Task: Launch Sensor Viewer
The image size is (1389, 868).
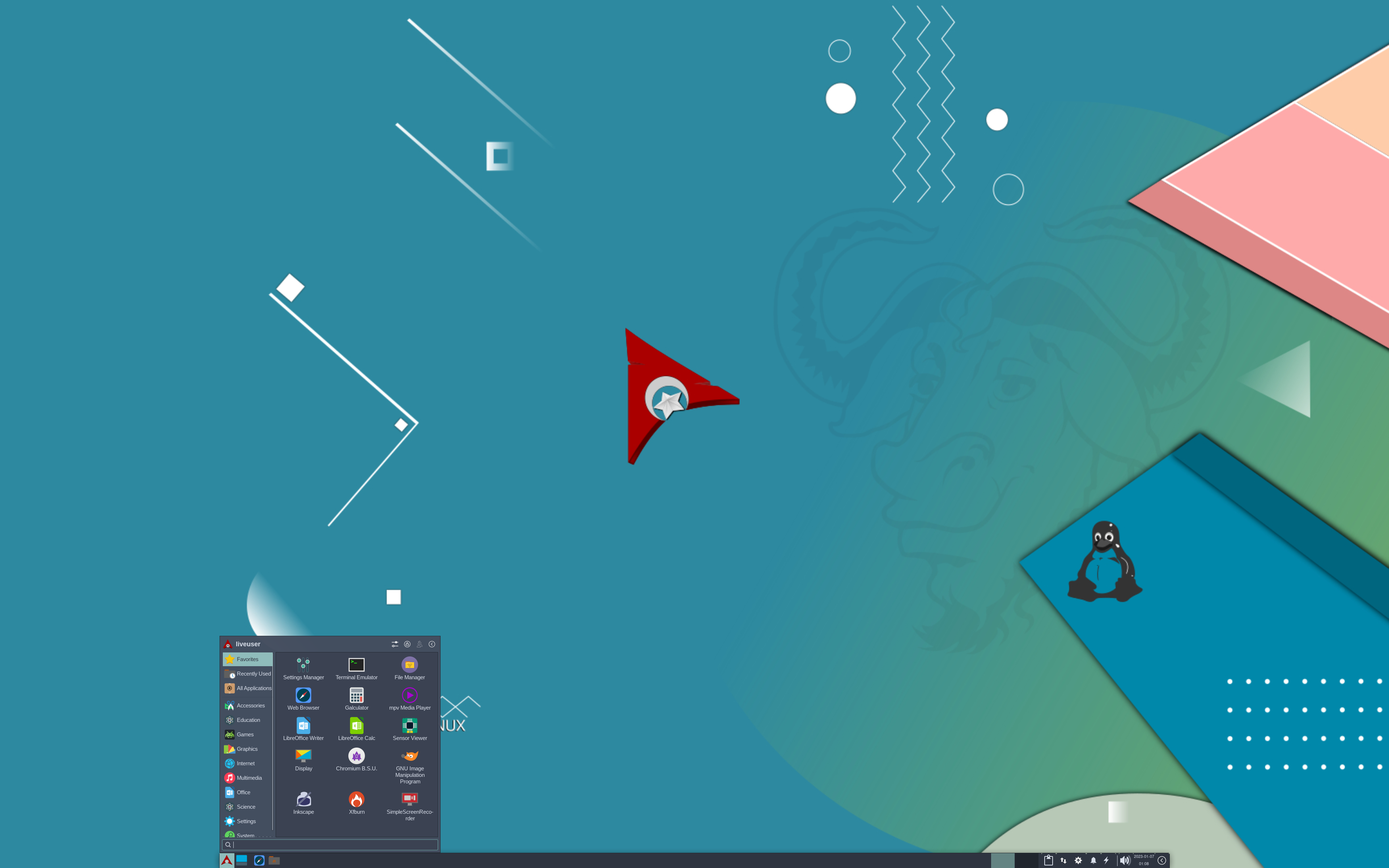Action: [x=410, y=729]
